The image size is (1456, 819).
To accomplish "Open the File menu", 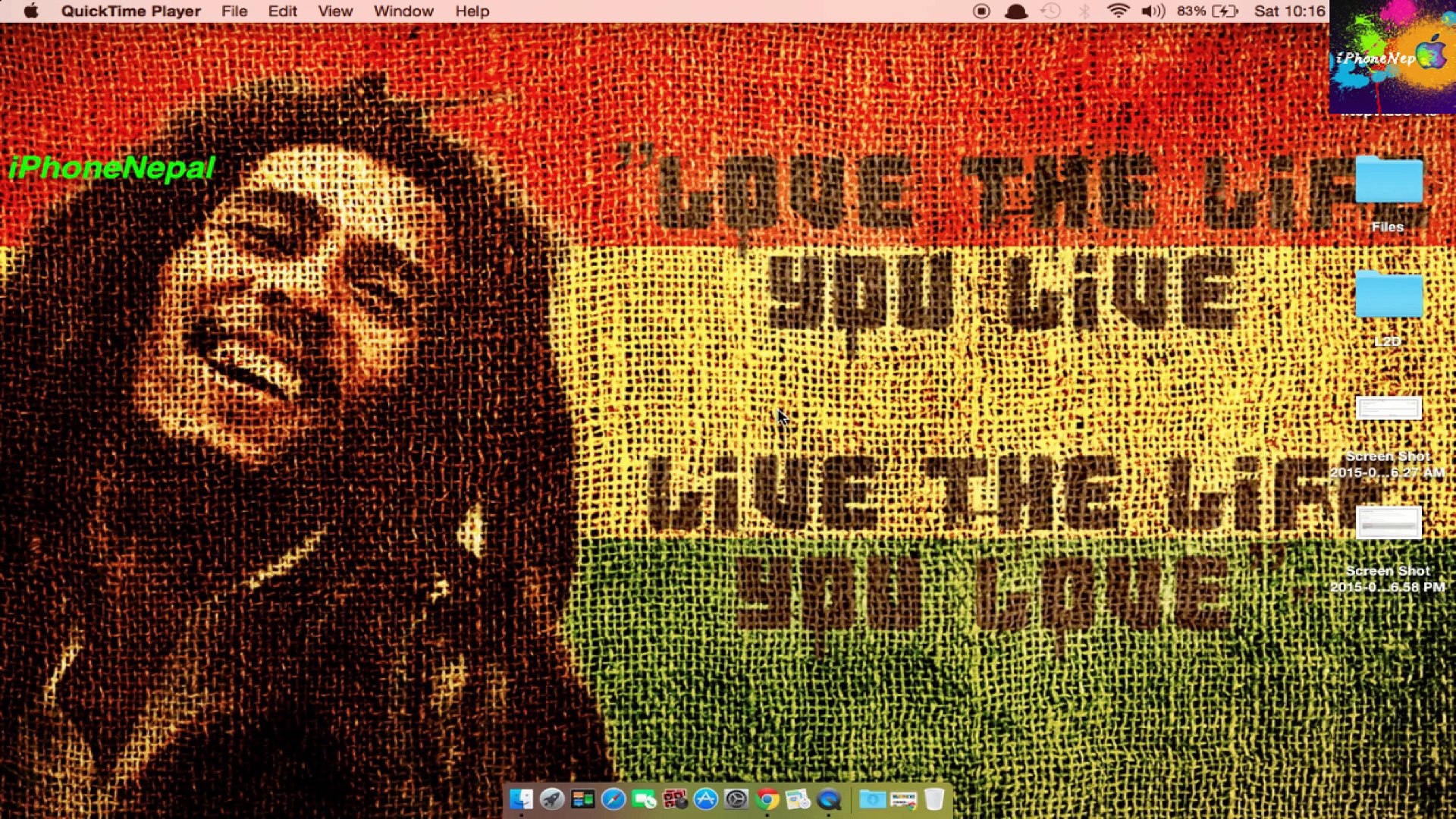I will [x=234, y=11].
